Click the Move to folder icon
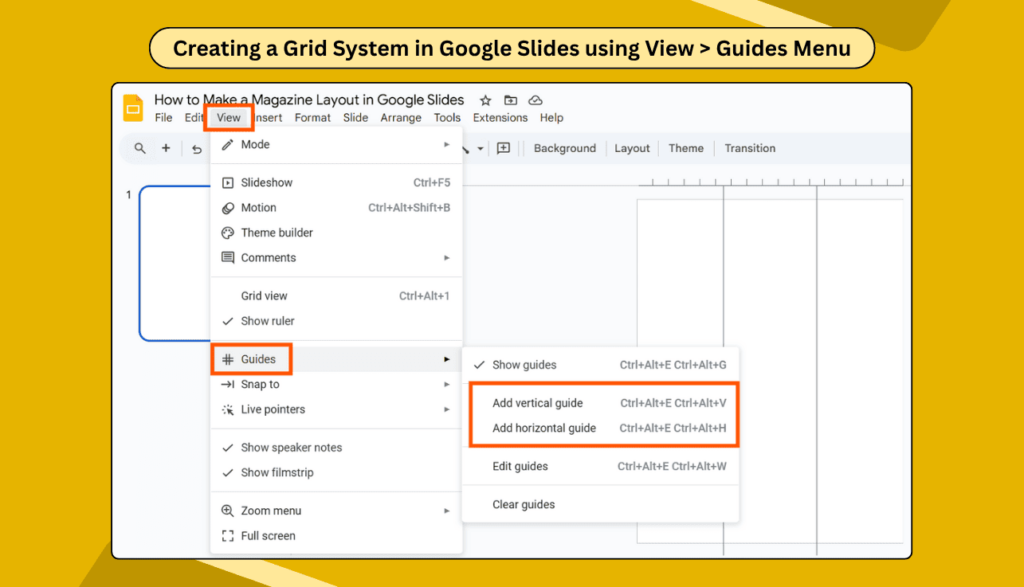This screenshot has height=587, width=1024. tap(510, 100)
